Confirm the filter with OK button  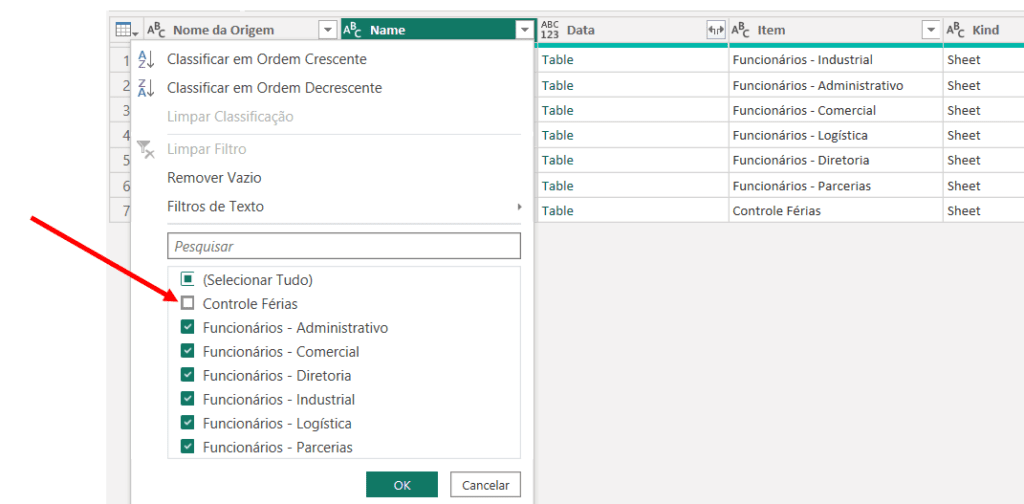[402, 485]
